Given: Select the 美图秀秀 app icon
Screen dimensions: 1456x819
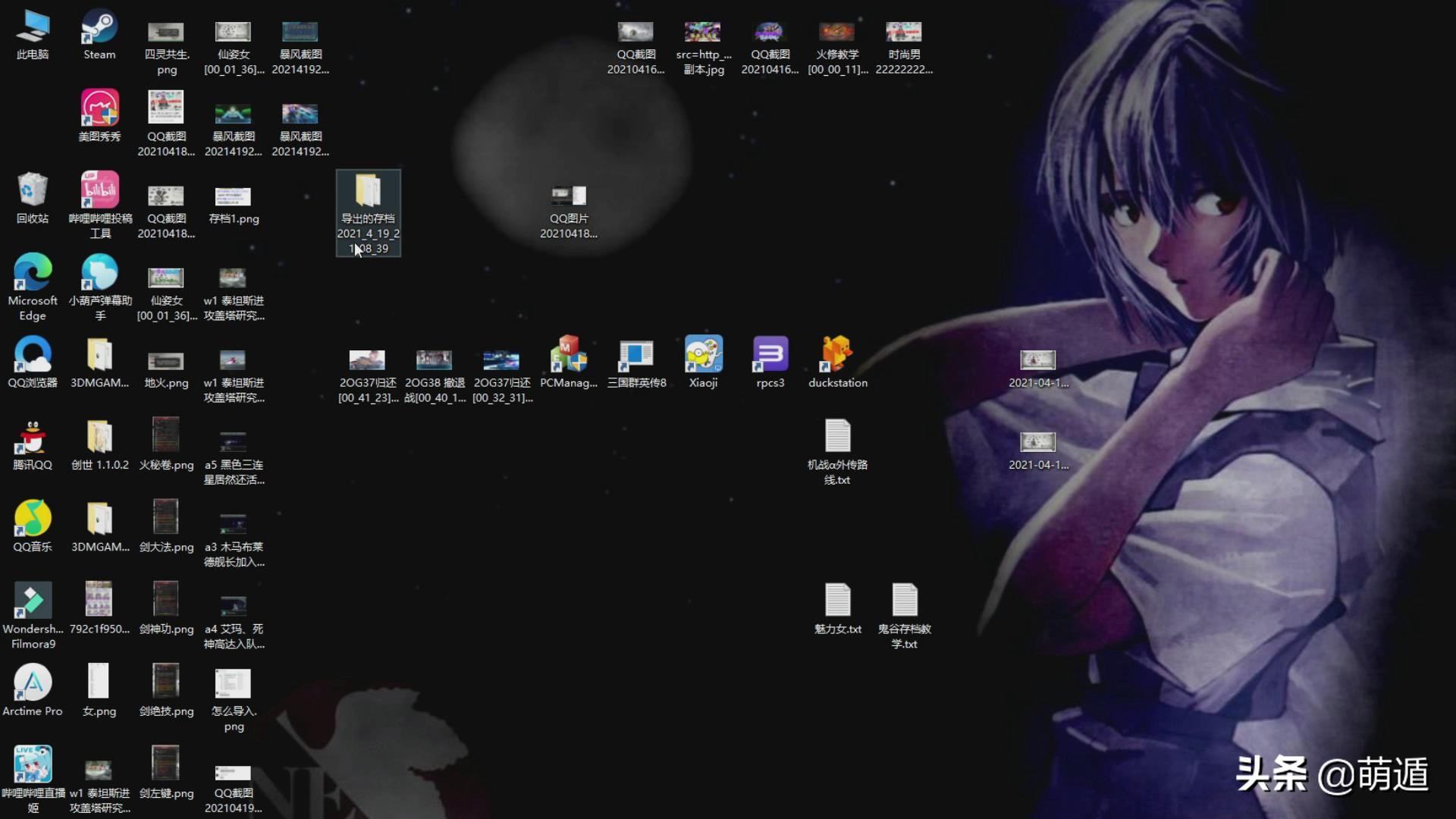Looking at the screenshot, I should pyautogui.click(x=99, y=108).
